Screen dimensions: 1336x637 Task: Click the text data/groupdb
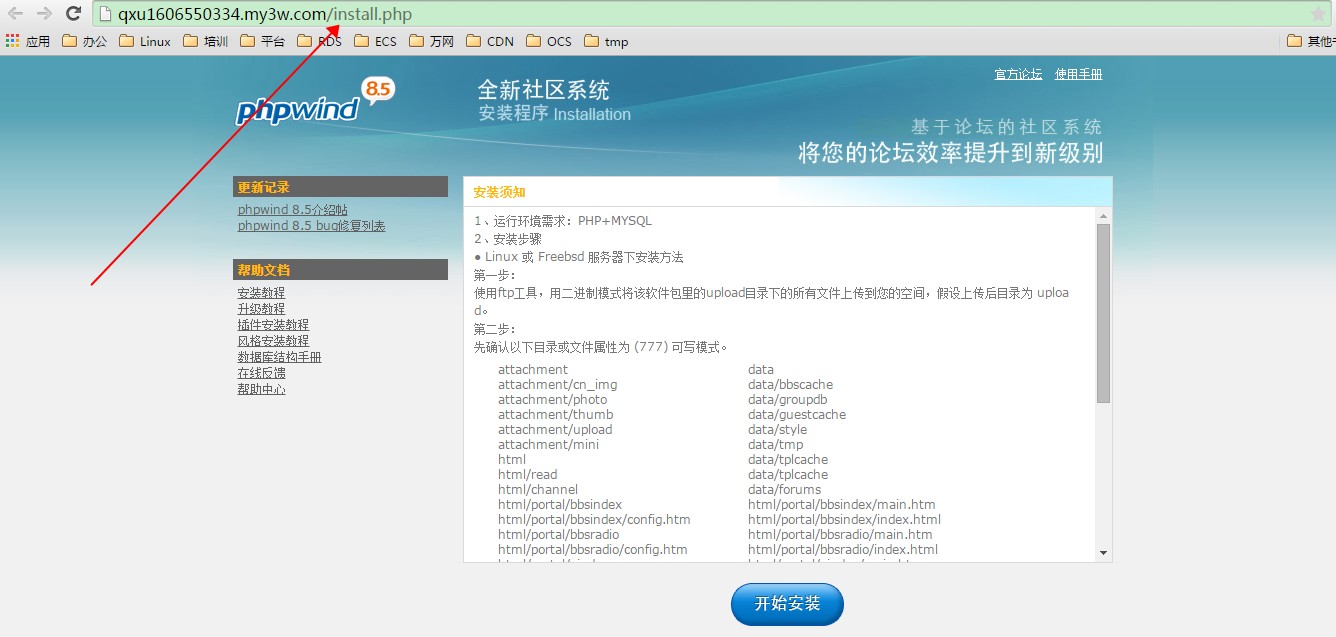pos(787,400)
